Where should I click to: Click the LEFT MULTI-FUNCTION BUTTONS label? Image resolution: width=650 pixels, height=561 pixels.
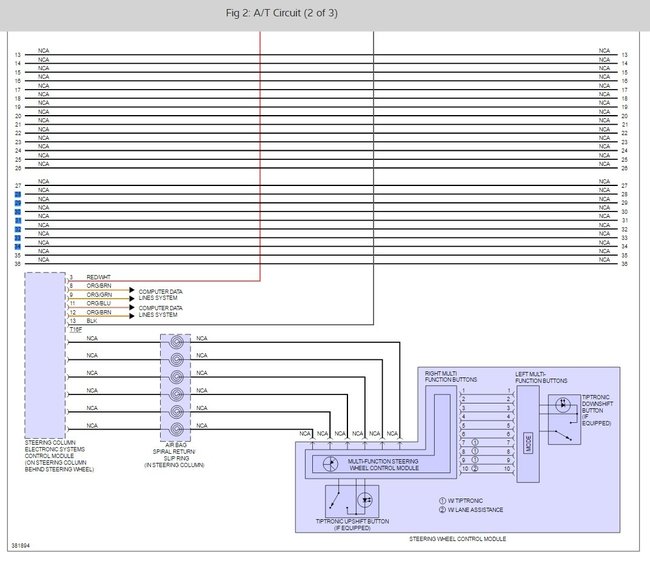(541, 377)
